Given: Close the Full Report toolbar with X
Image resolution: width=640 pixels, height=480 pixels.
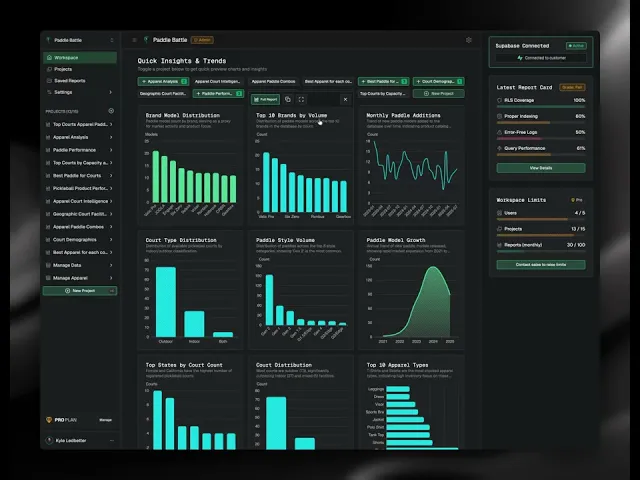Looking at the screenshot, I should 345,99.
